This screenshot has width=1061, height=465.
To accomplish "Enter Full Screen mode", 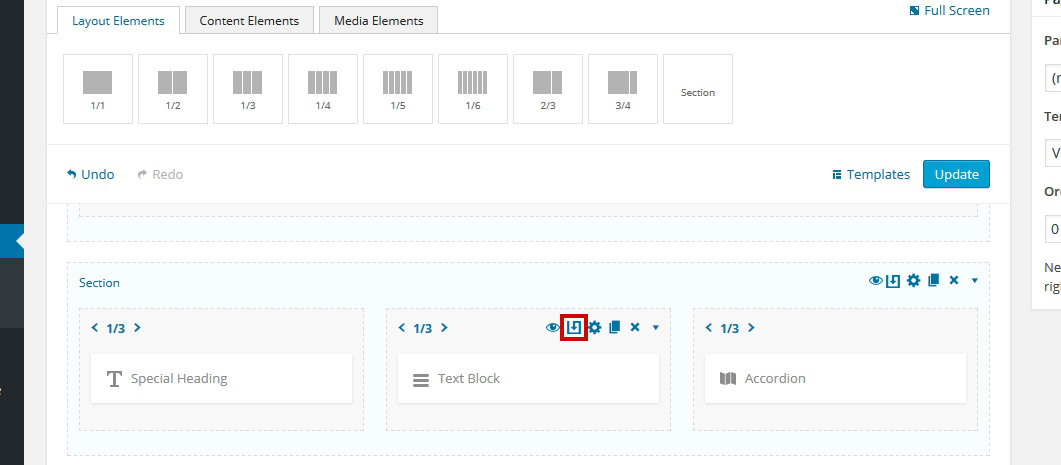I will pos(949,11).
